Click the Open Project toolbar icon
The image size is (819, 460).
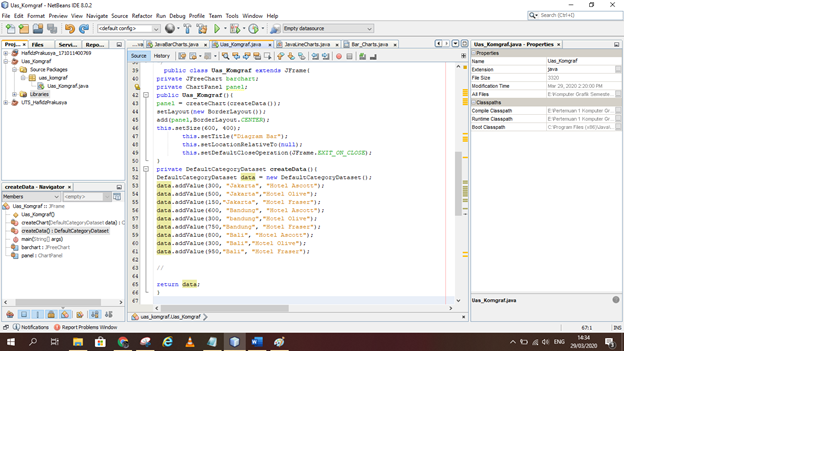pyautogui.click(x=38, y=29)
